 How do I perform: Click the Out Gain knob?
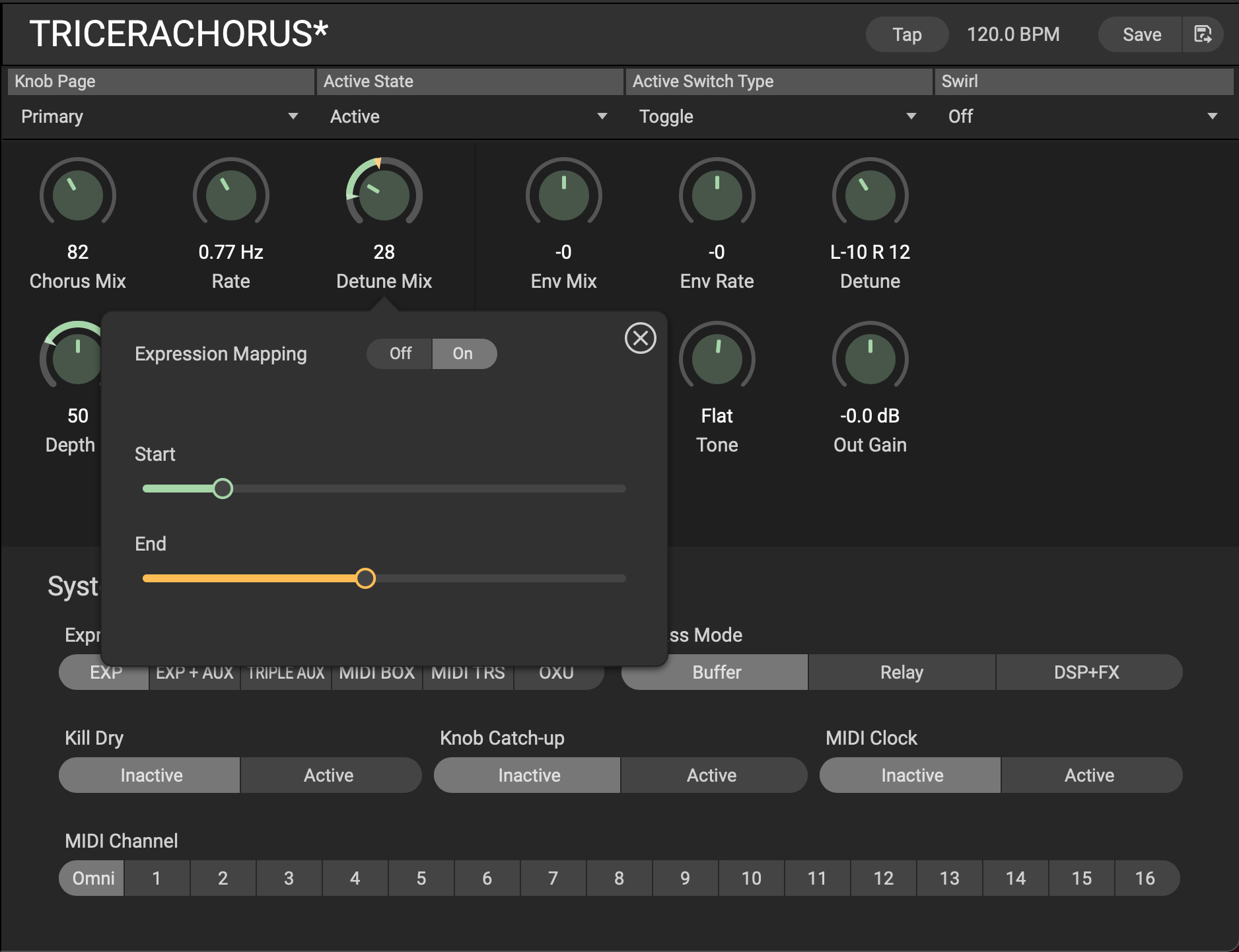870,359
